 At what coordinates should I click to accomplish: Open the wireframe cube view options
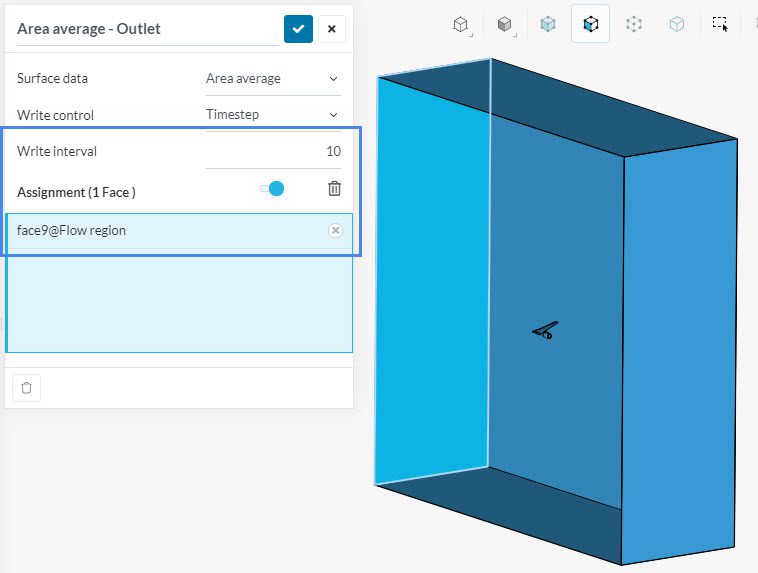(461, 24)
